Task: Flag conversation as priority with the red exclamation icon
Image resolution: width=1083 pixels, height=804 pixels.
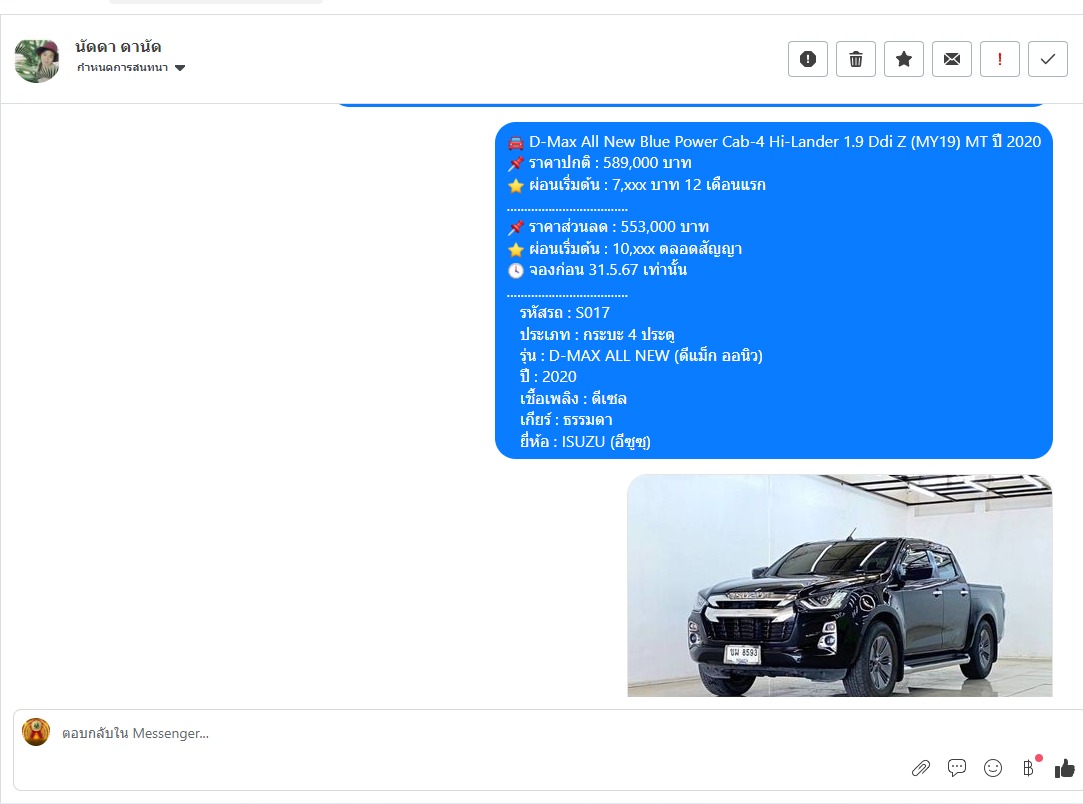Action: (999, 59)
